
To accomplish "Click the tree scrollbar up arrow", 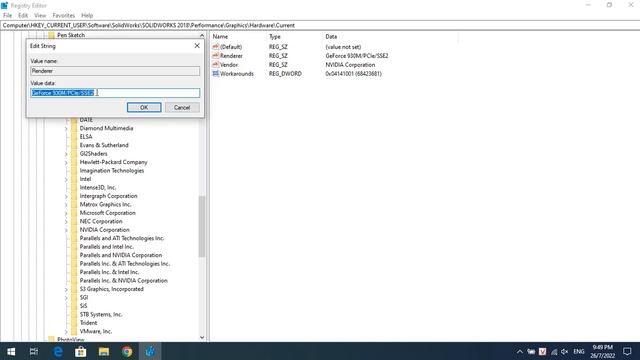I will pyautogui.click(x=202, y=36).
